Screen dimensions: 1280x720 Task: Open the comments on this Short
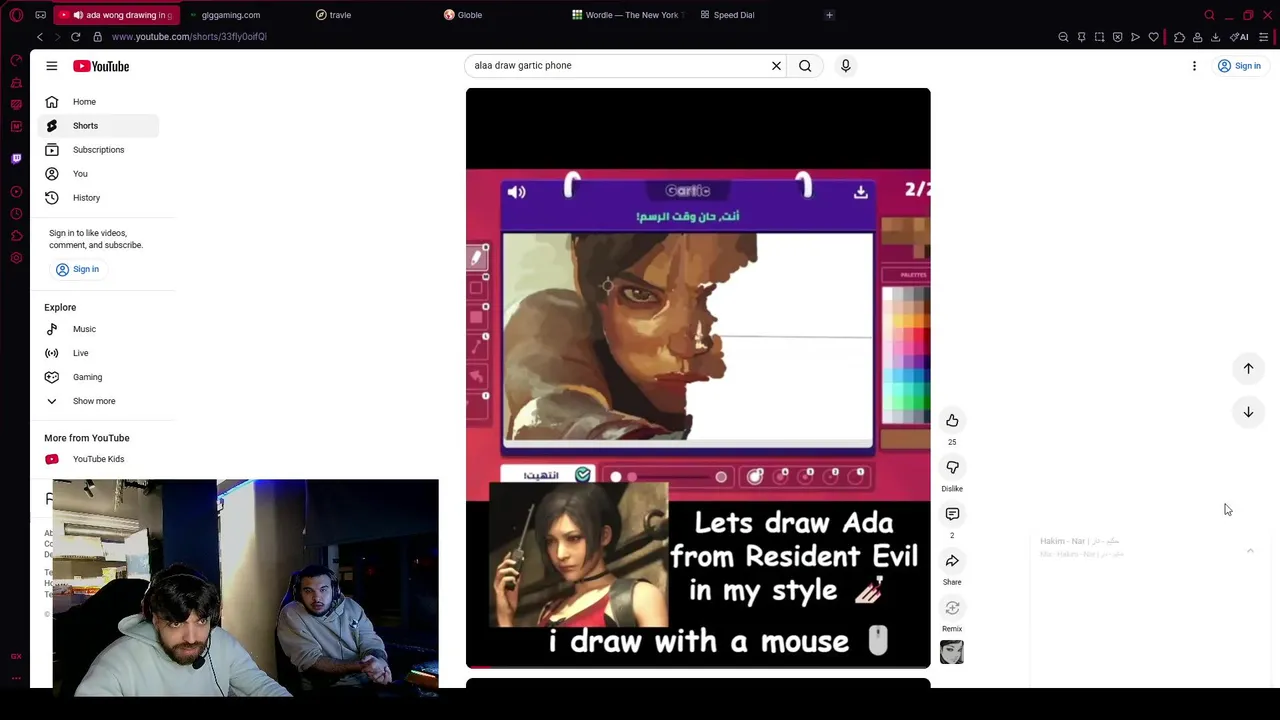pos(952,514)
